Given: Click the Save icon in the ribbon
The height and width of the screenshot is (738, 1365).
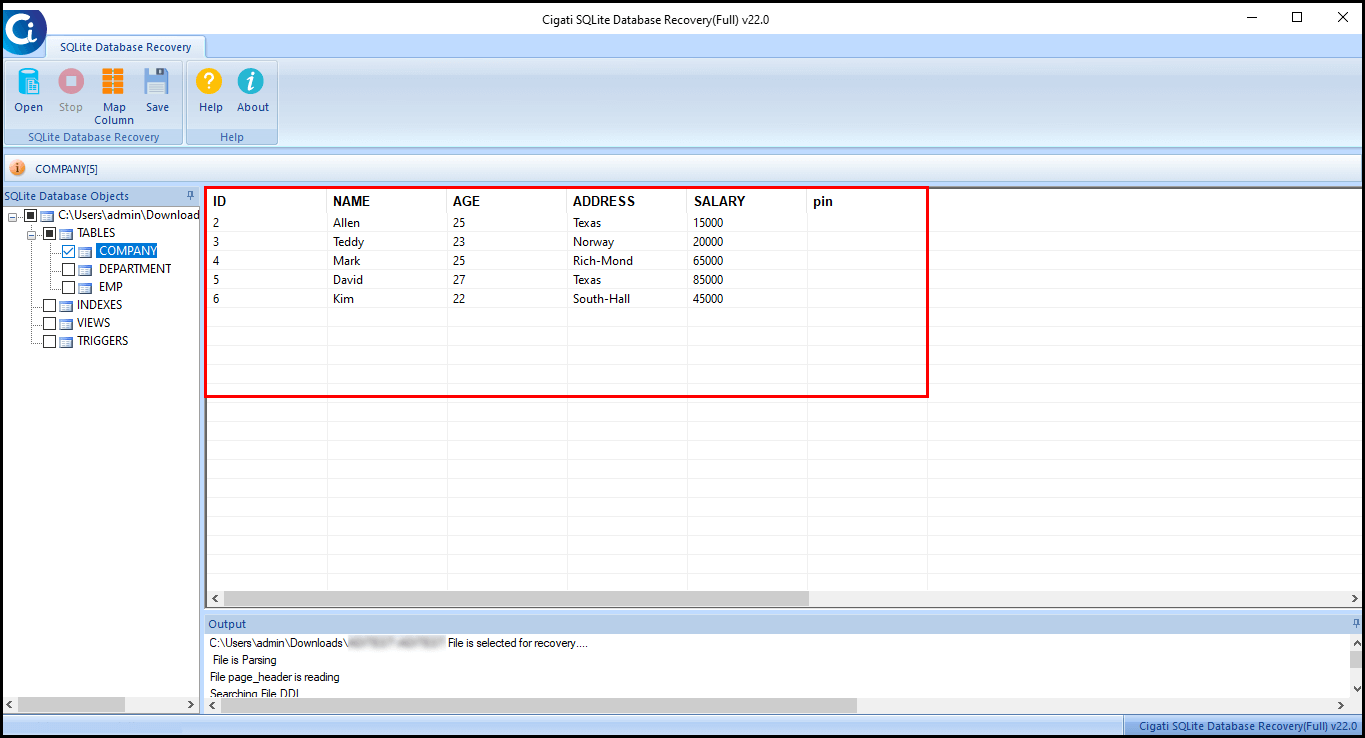Looking at the screenshot, I should click(157, 82).
